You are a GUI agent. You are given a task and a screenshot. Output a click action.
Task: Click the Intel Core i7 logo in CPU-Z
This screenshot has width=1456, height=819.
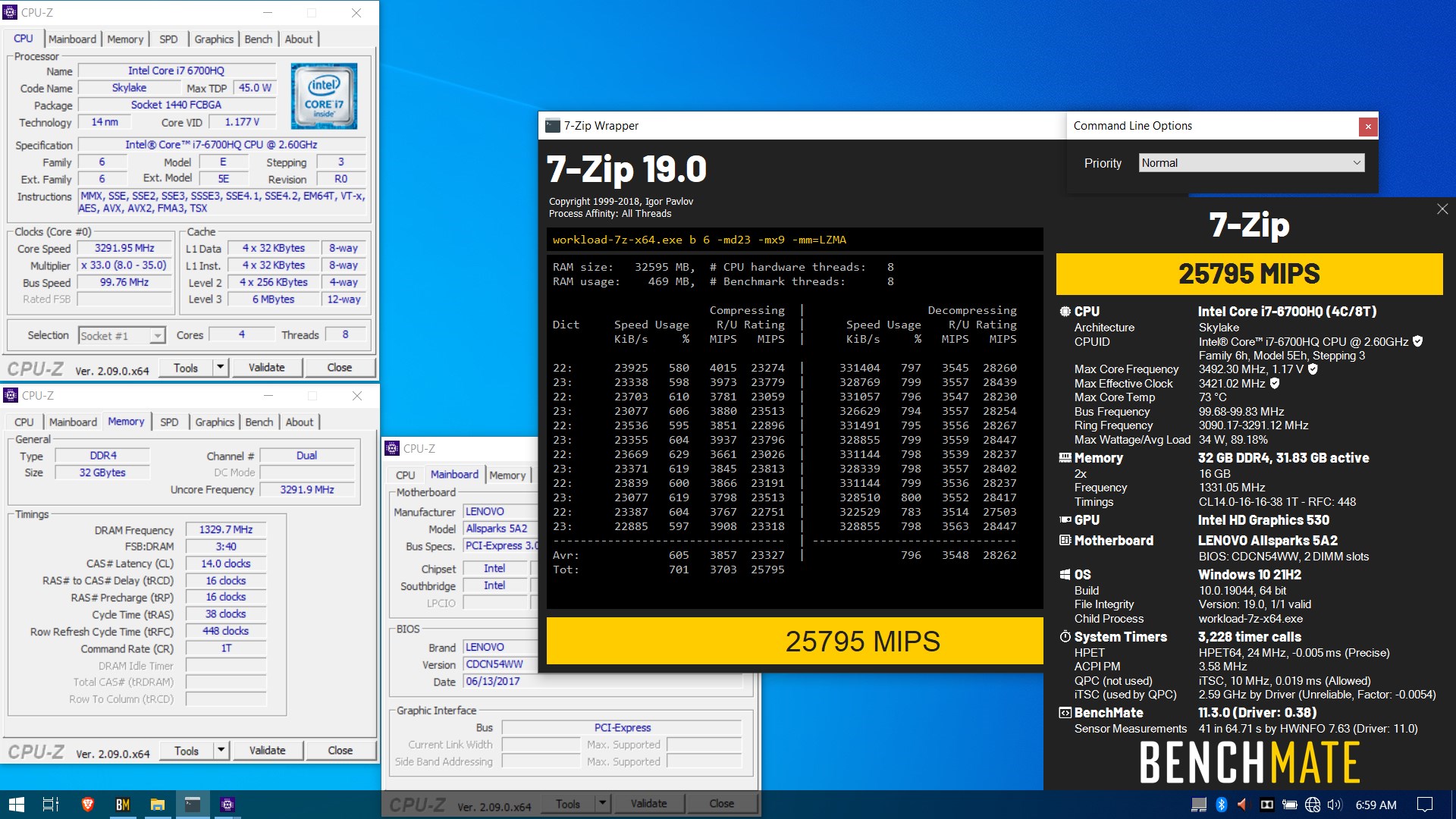[x=324, y=96]
